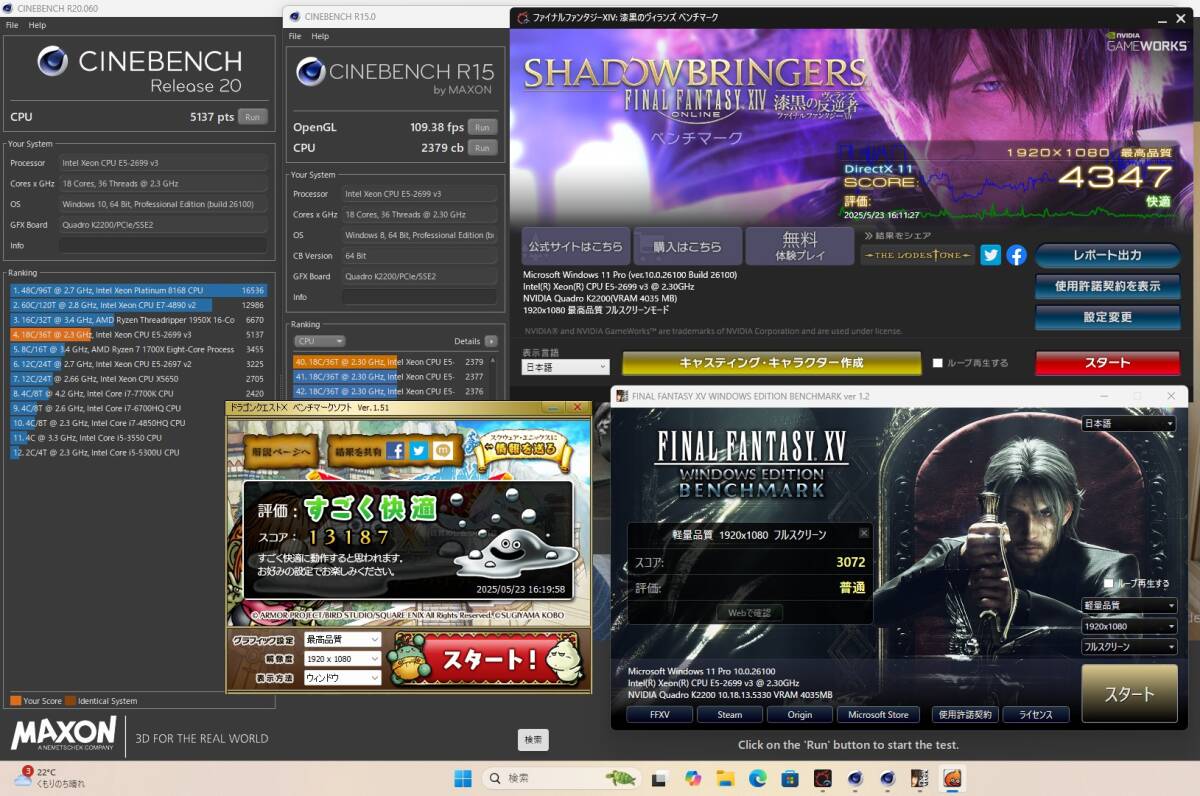Open the FFXV quality preset dropdown 軽量品質

(1129, 605)
